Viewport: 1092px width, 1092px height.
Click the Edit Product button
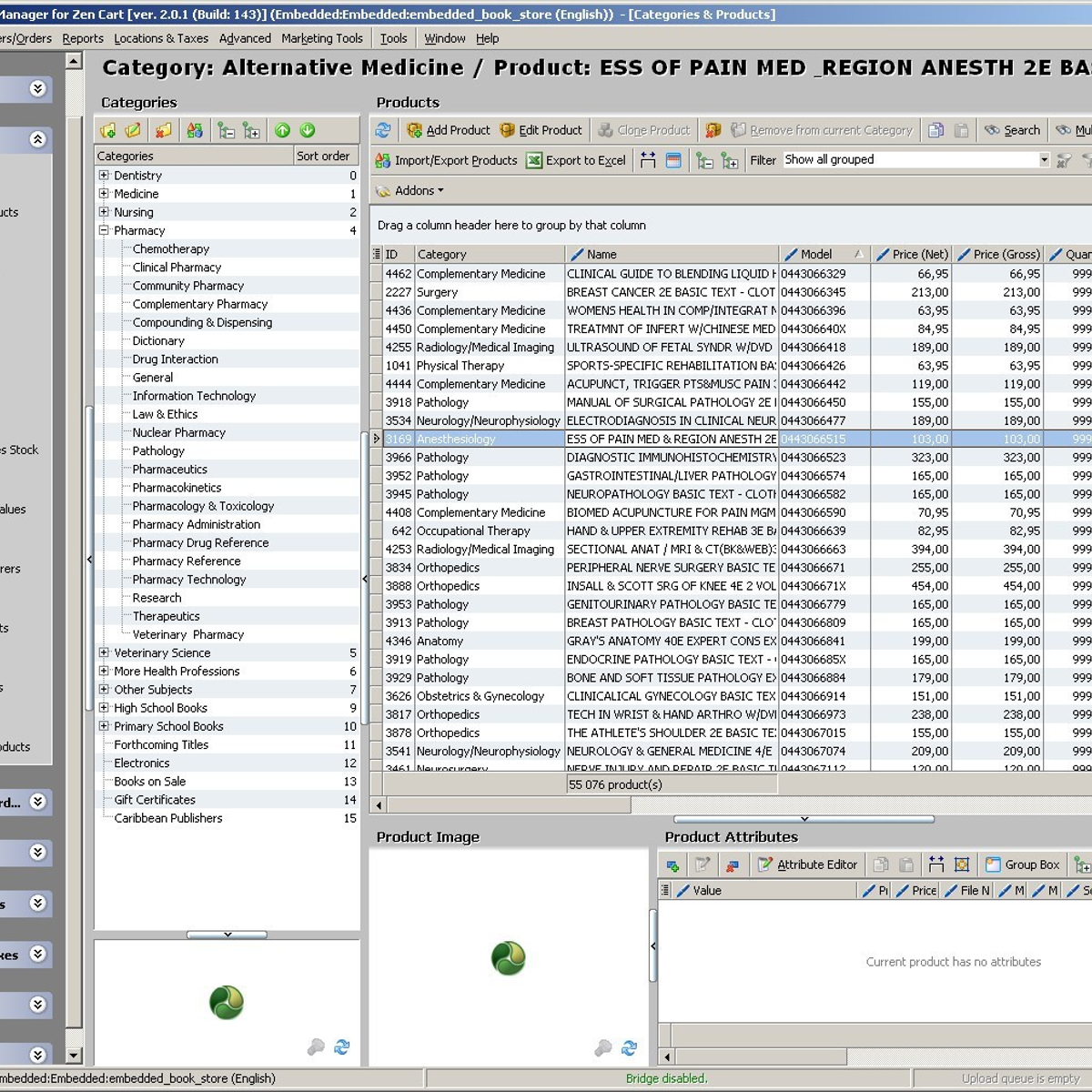(x=541, y=130)
